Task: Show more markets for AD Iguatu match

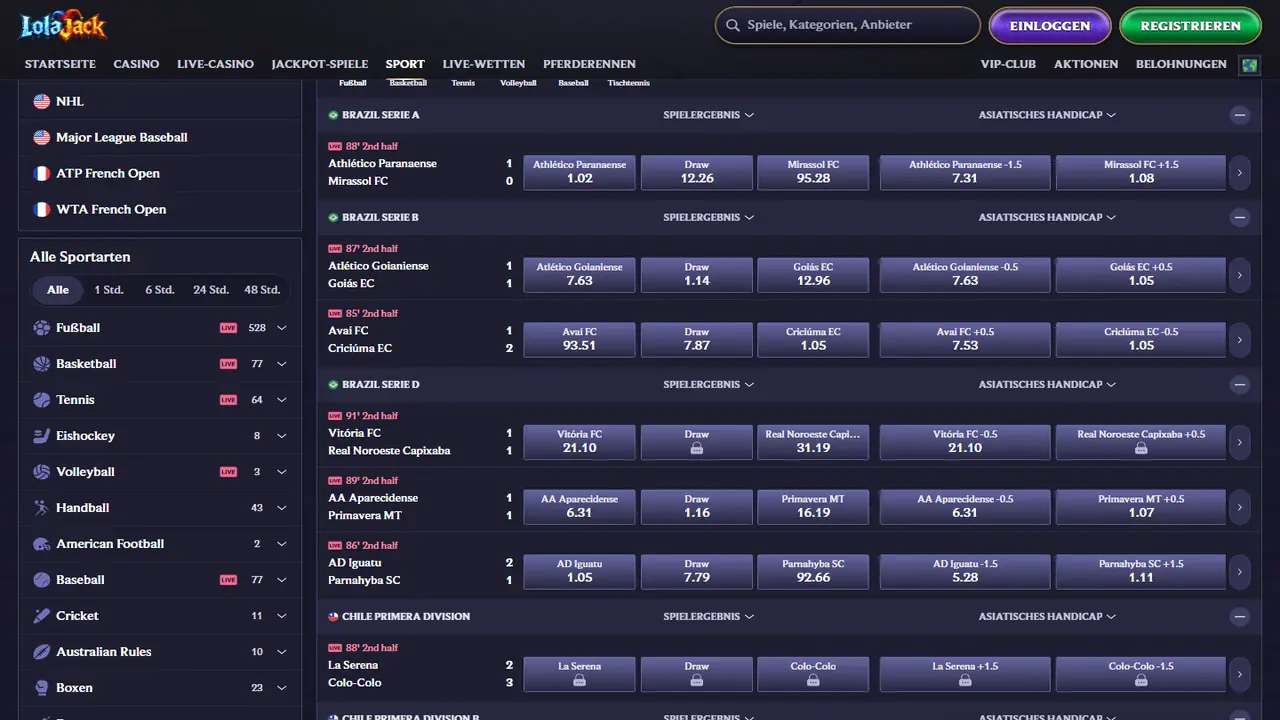Action: [x=1240, y=571]
